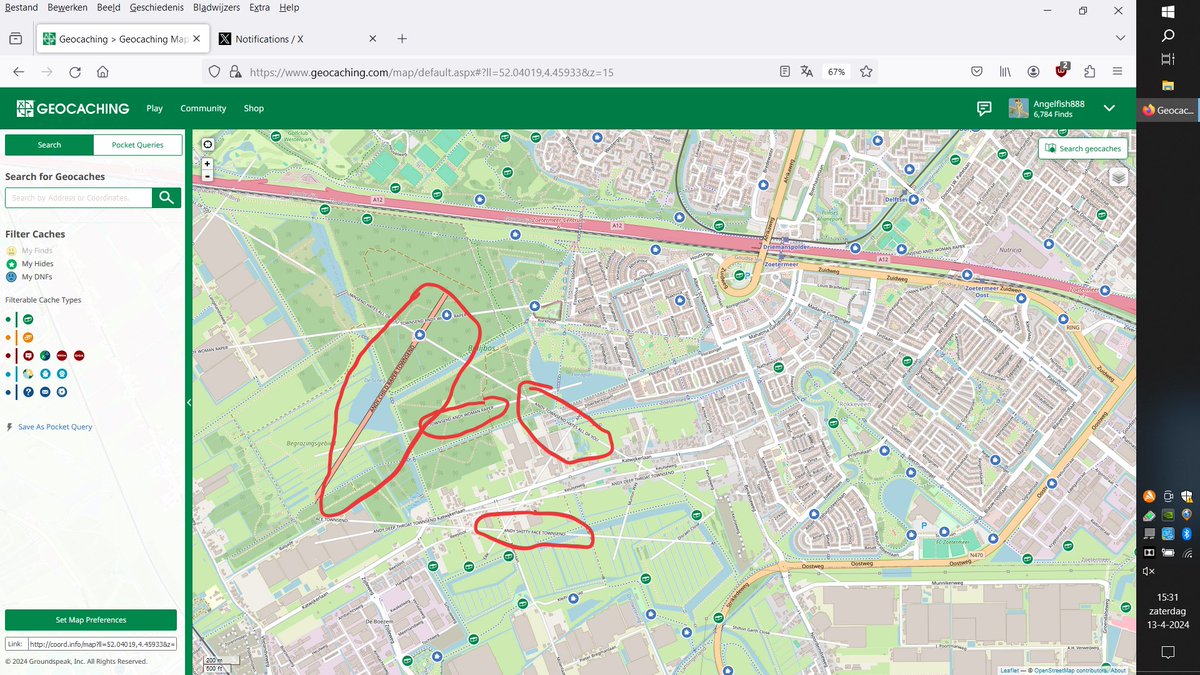Viewport: 1200px width, 675px height.
Task: Open the Extensions puzzle icon
Action: coord(1090,72)
